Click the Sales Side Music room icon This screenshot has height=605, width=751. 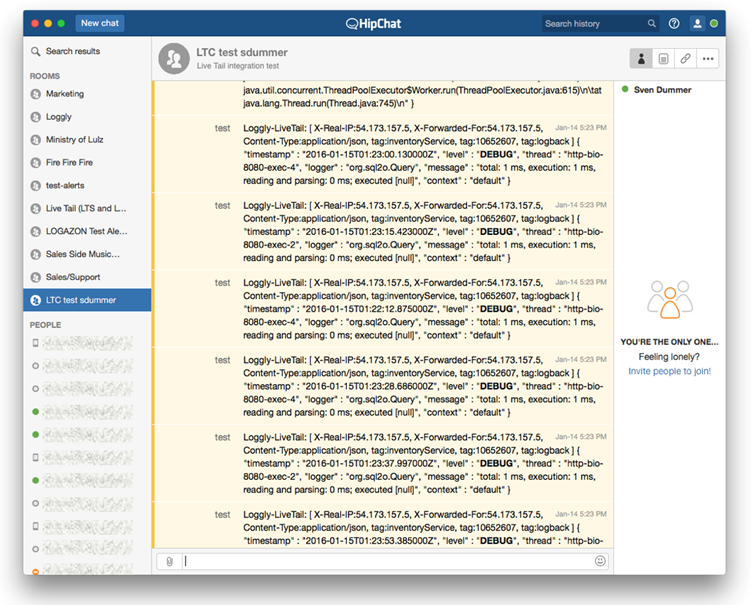click(35, 254)
